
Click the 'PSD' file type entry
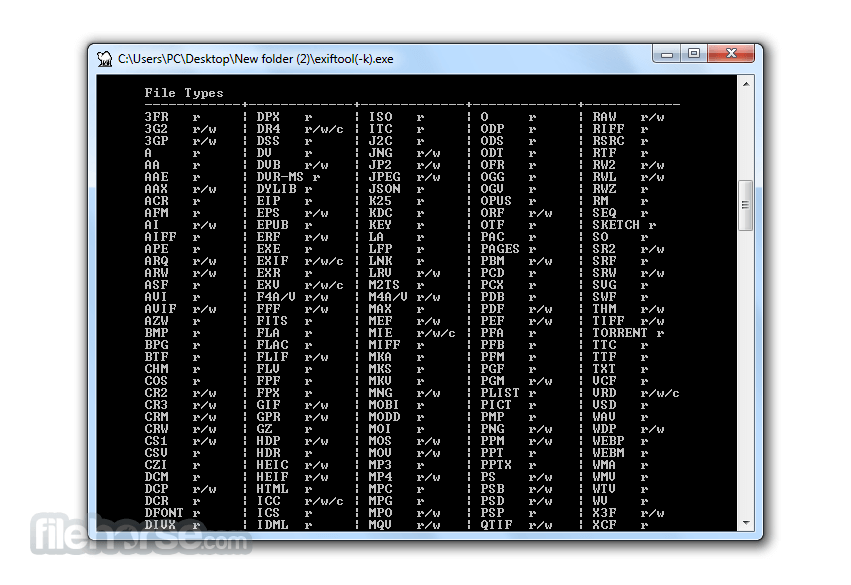coord(492,500)
